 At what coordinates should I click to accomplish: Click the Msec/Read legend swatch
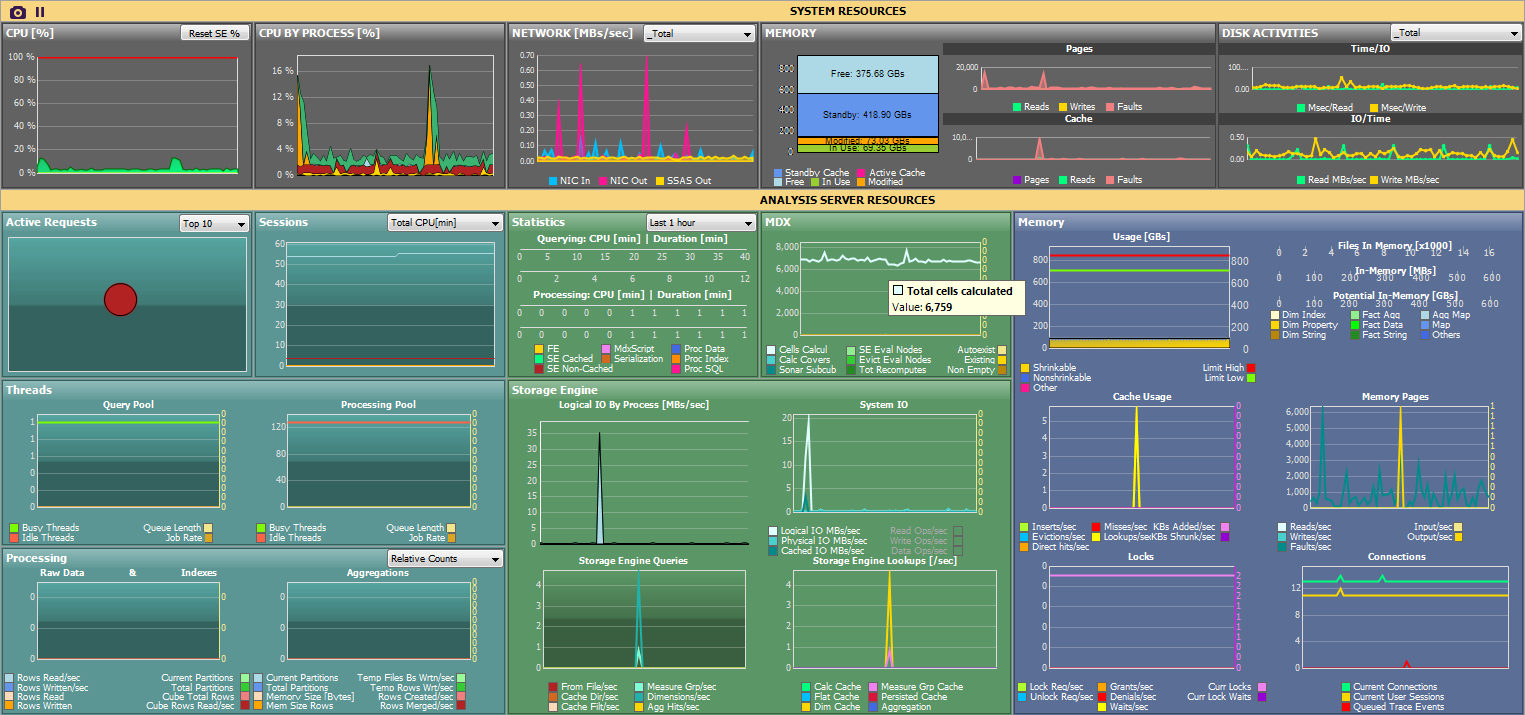coord(1302,107)
